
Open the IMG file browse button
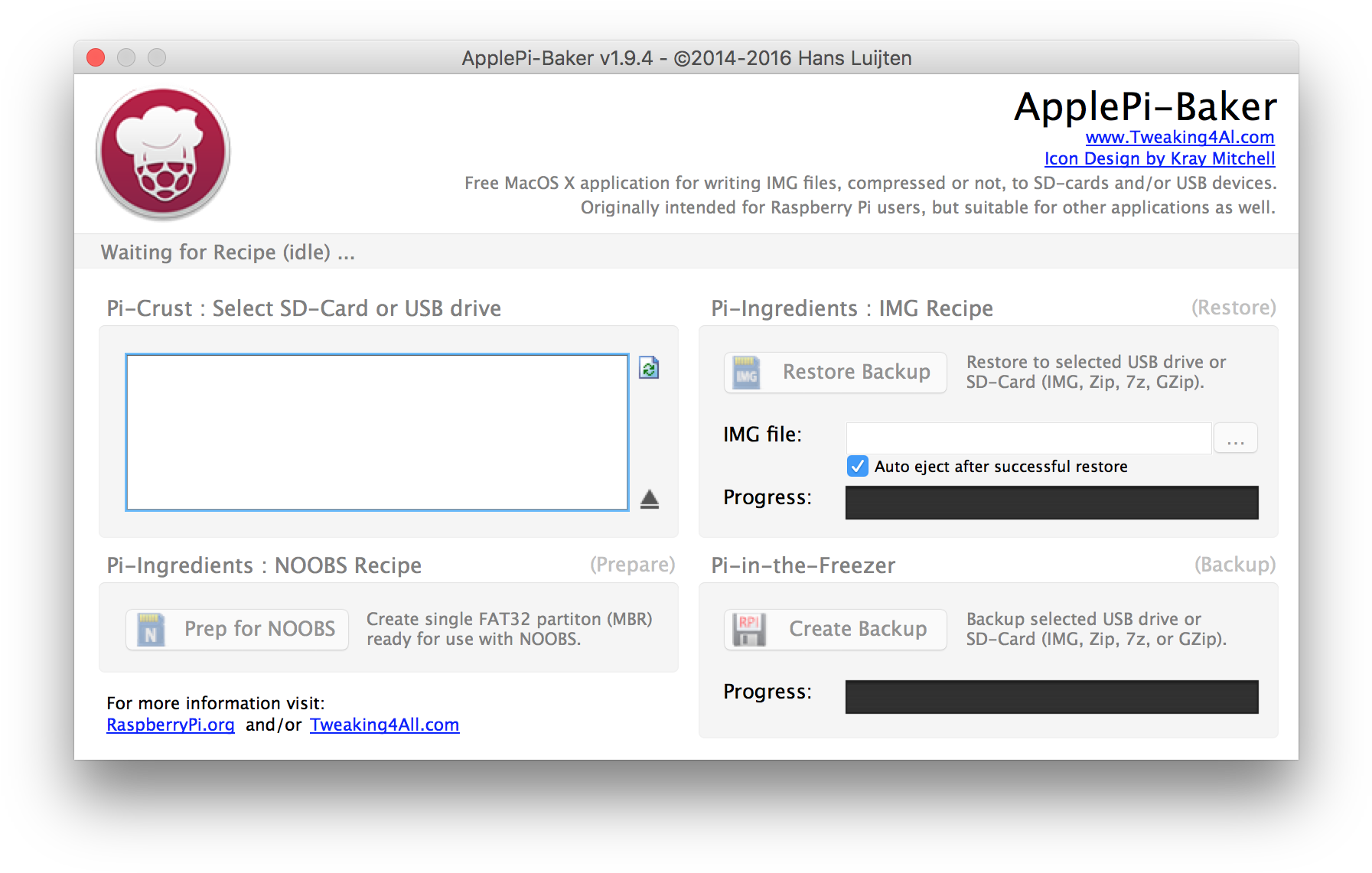1236,438
